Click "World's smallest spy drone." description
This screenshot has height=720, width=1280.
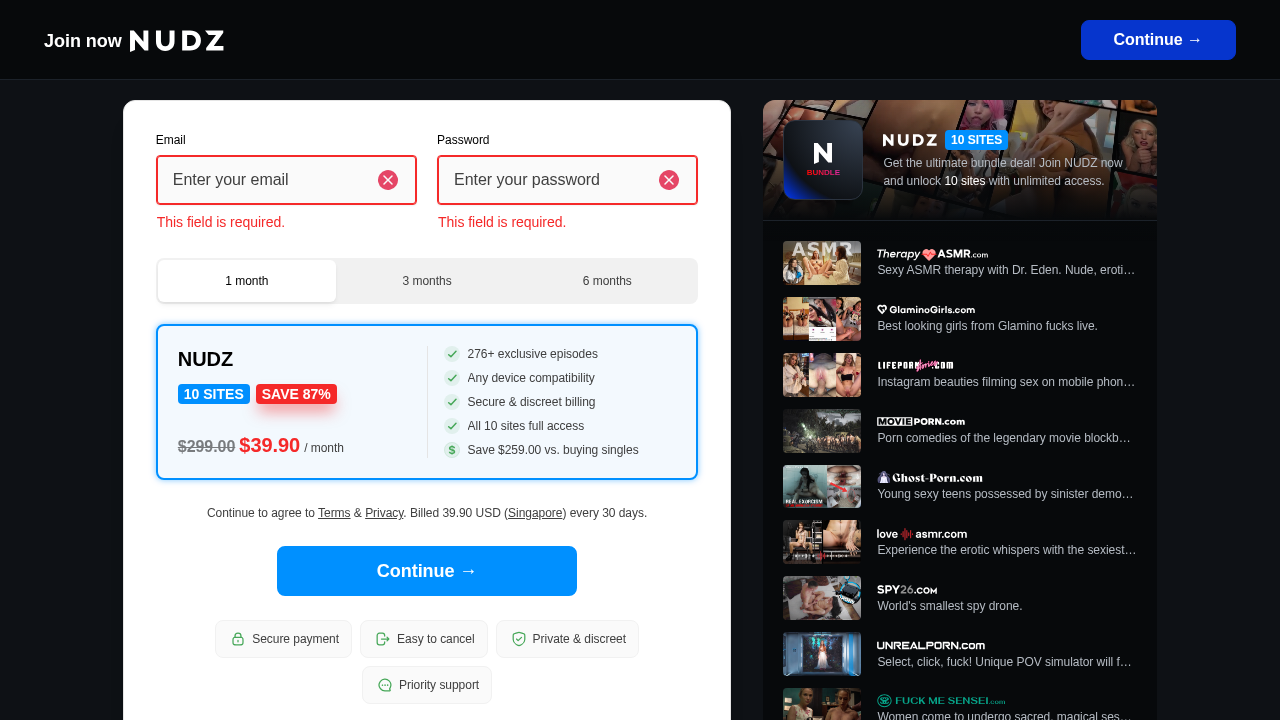(950, 606)
